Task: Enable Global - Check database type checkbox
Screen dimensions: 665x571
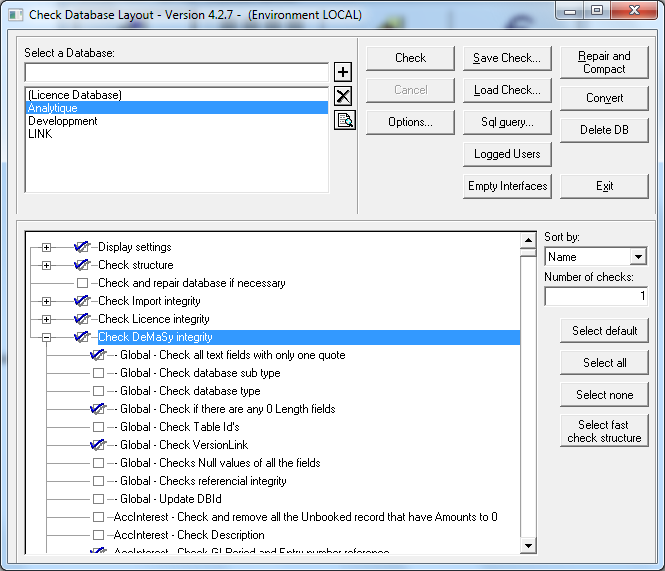Action: click(98, 391)
